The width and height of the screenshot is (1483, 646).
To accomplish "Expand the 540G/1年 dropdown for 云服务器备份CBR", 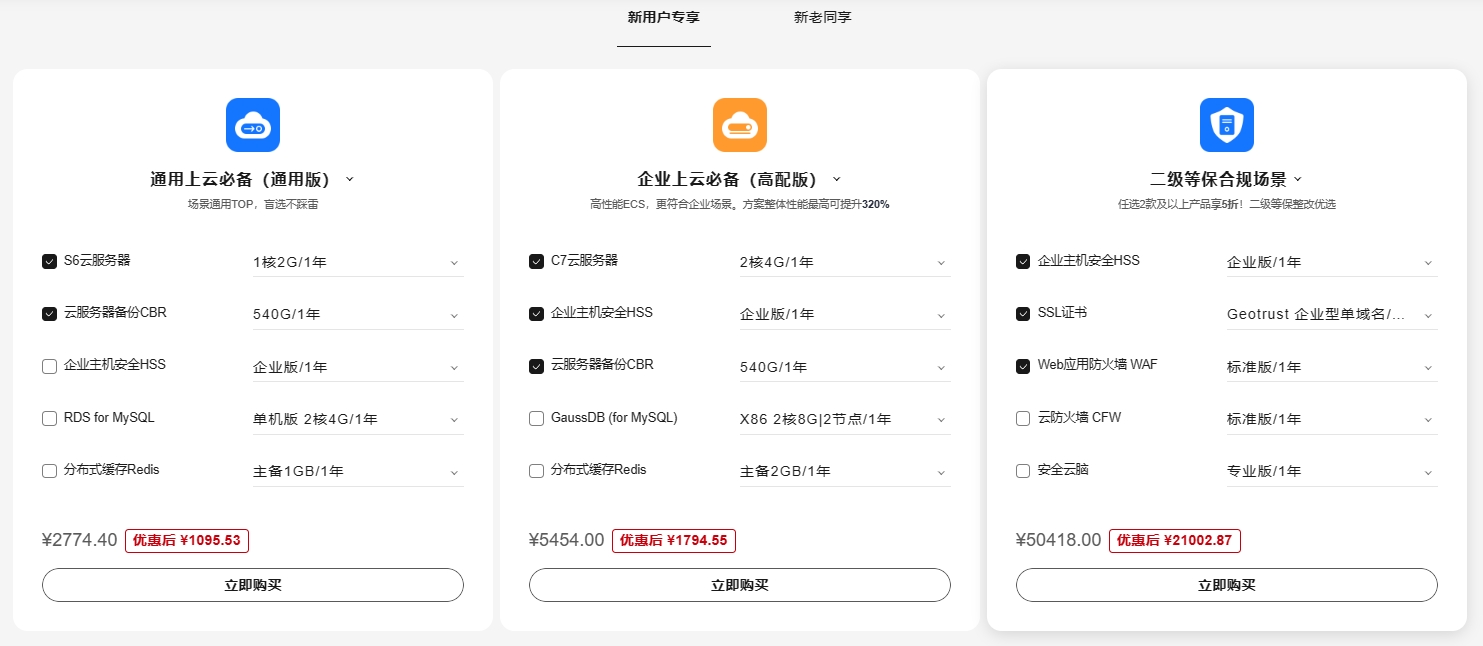I will pos(357,313).
